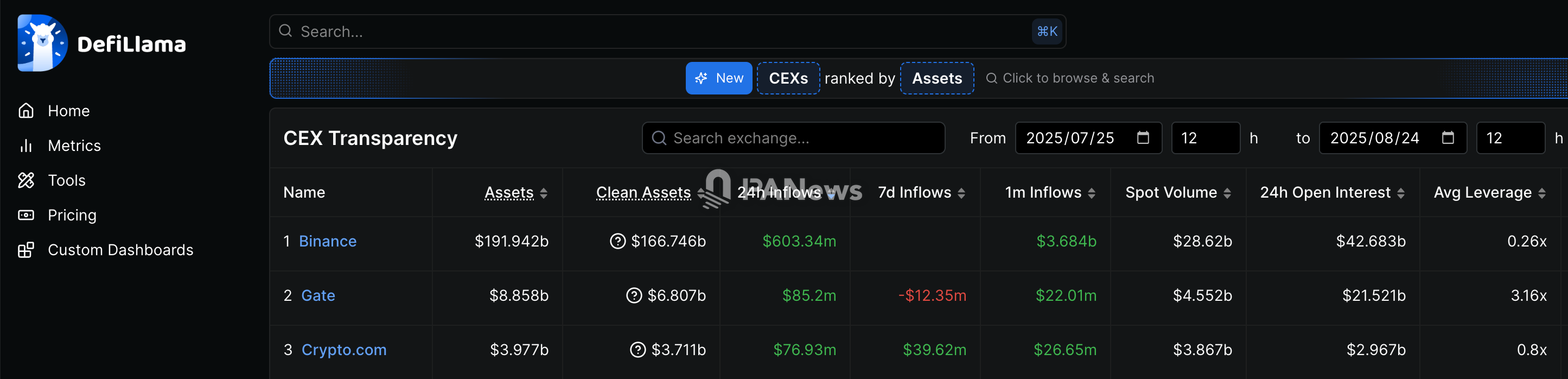This screenshot has width=1568, height=379.
Task: Sort table by Spot Volume
Action: pos(1178,193)
